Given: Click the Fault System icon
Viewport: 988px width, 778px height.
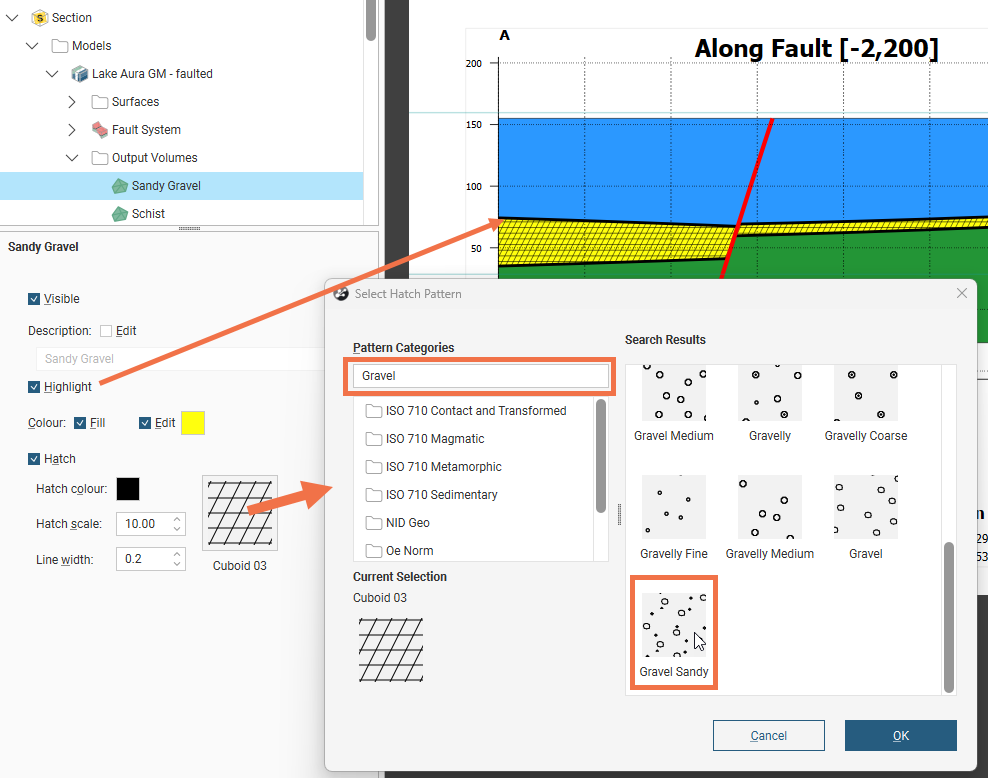Looking at the screenshot, I should tap(100, 130).
